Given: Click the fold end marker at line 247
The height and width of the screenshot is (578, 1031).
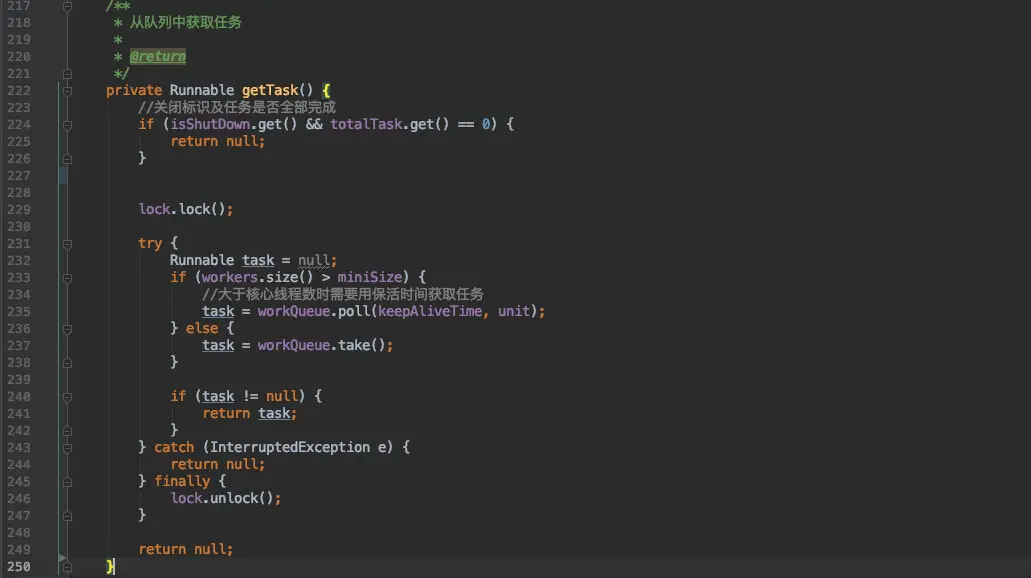Looking at the screenshot, I should click(67, 516).
